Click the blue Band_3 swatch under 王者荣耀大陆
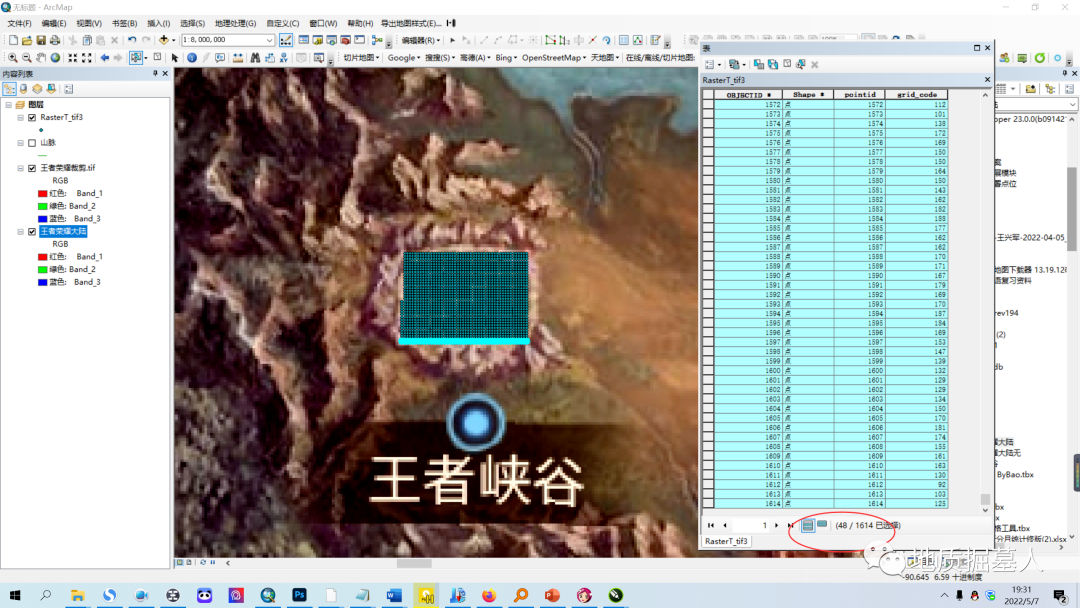The width and height of the screenshot is (1080, 608). (x=43, y=282)
